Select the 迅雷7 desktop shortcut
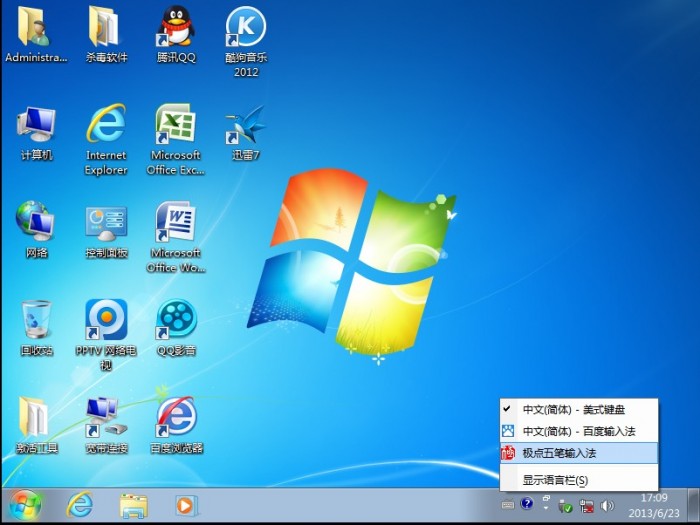The height and width of the screenshot is (525, 700). 246,127
